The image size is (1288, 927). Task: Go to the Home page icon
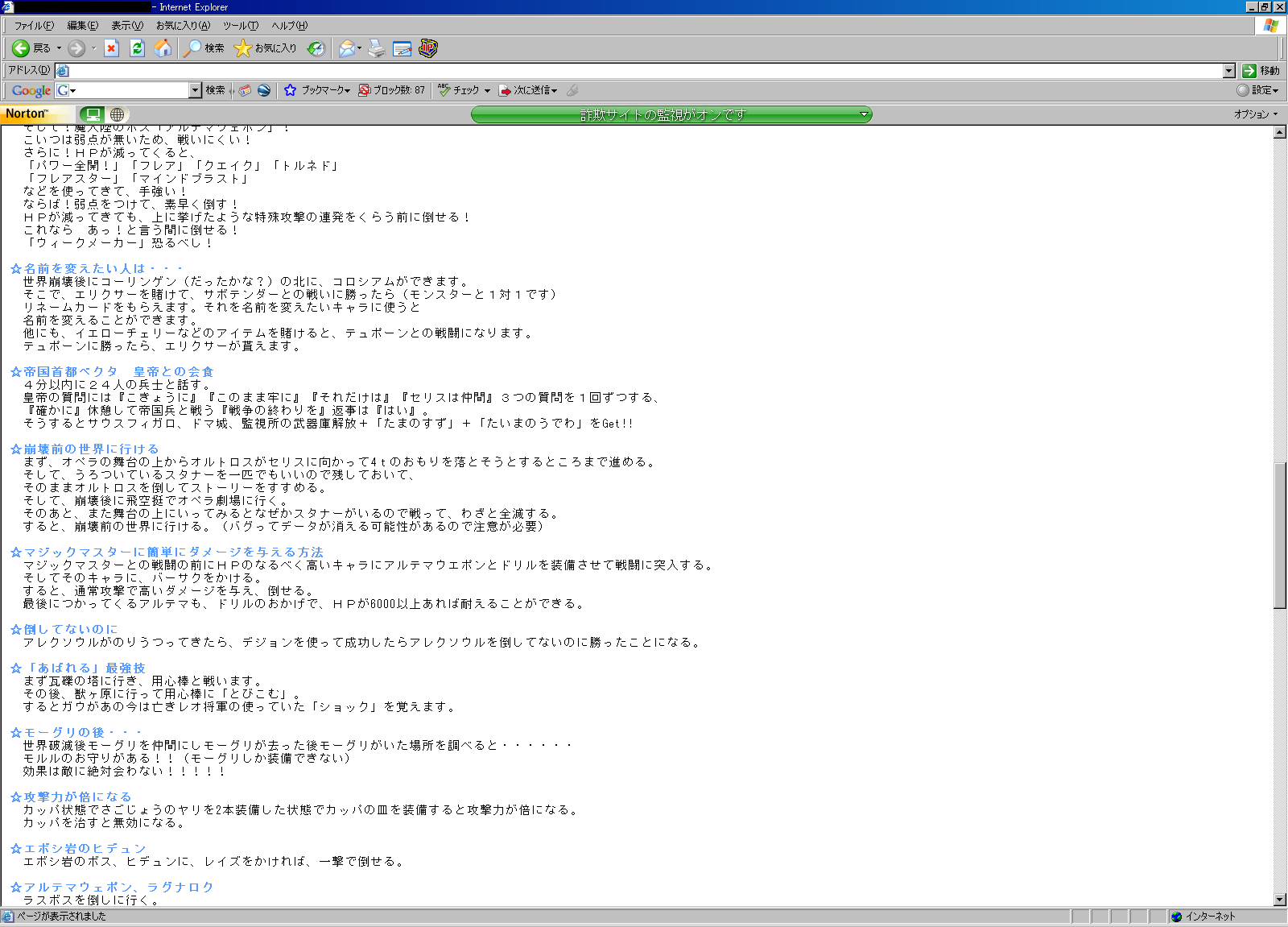[163, 48]
